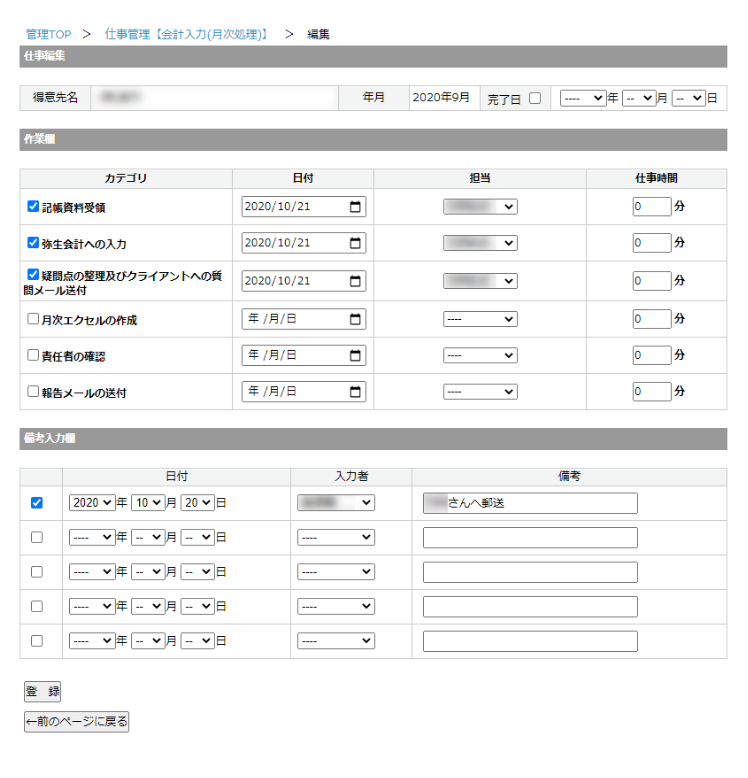
Task: Click 仕事時間 minutes field for 記帳資料受領
Action: click(652, 206)
